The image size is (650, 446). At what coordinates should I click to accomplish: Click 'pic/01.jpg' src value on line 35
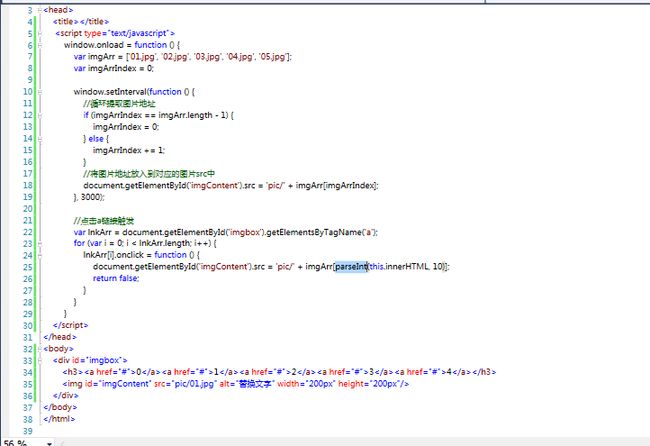pyautogui.click(x=194, y=384)
